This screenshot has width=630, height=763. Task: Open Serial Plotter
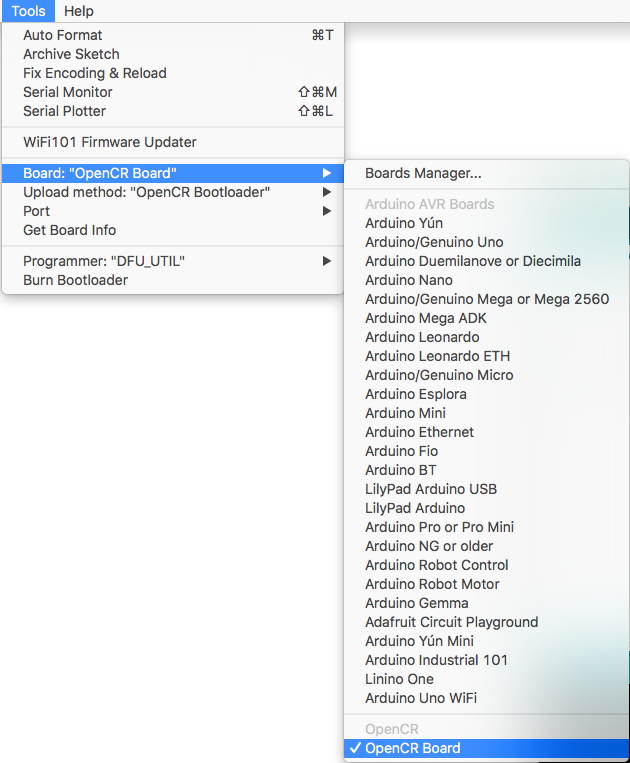(x=173, y=111)
